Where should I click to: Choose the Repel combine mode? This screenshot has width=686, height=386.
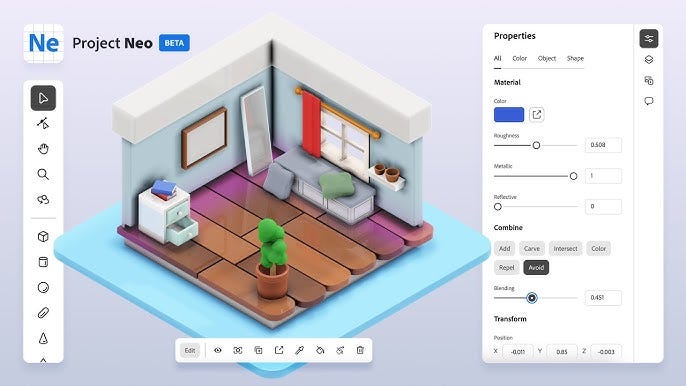(x=507, y=267)
